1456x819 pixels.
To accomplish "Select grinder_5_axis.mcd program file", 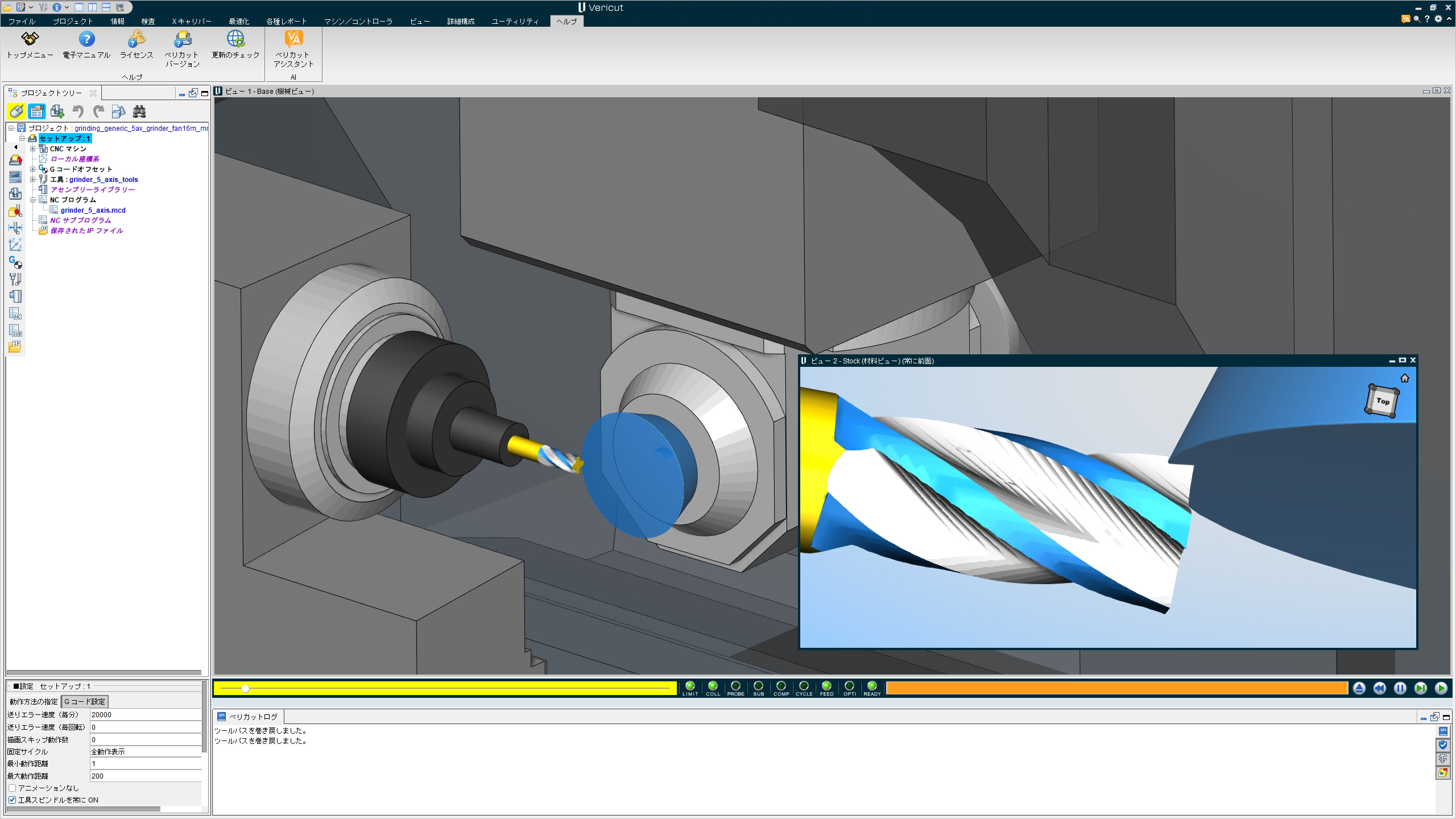I will click(93, 210).
